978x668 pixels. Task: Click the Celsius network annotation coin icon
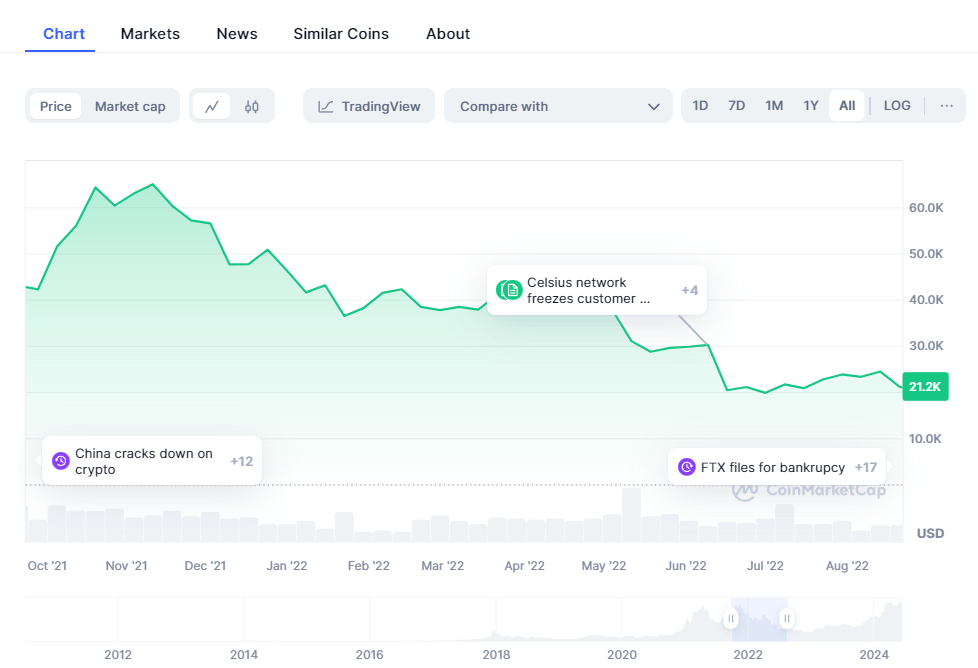[x=508, y=290]
